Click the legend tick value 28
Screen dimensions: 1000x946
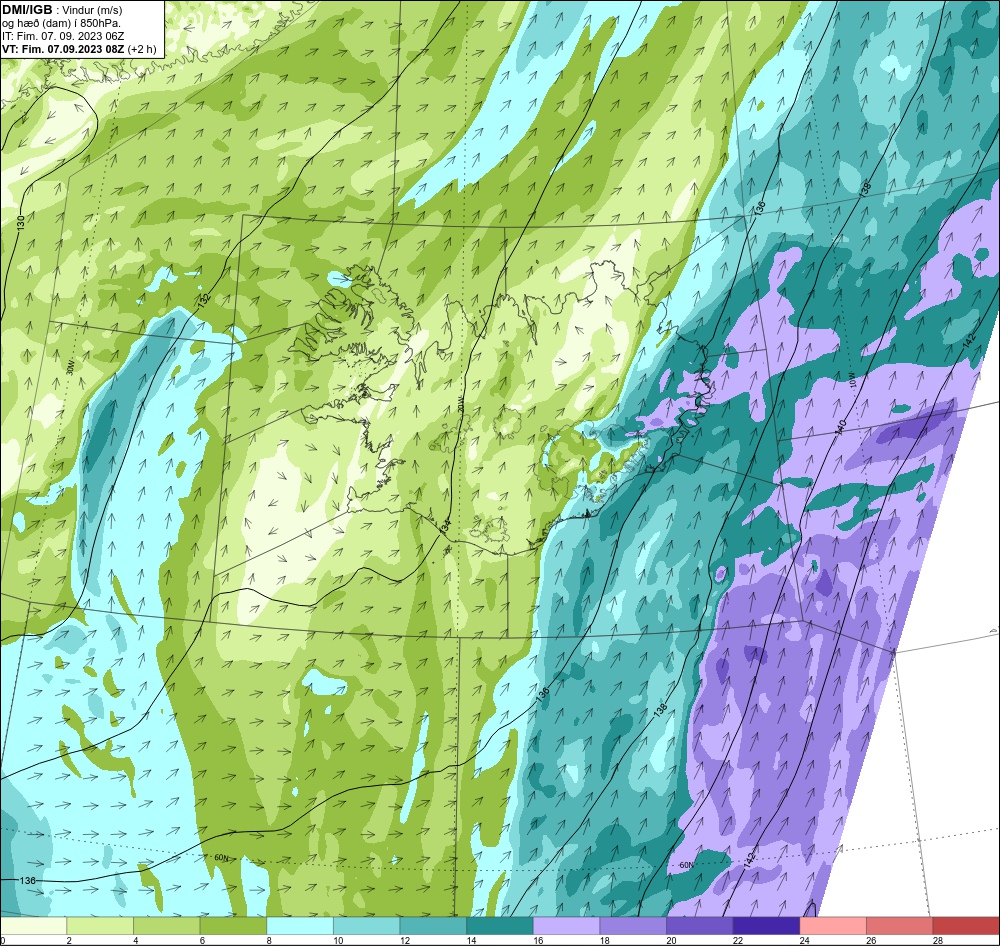coord(938,940)
